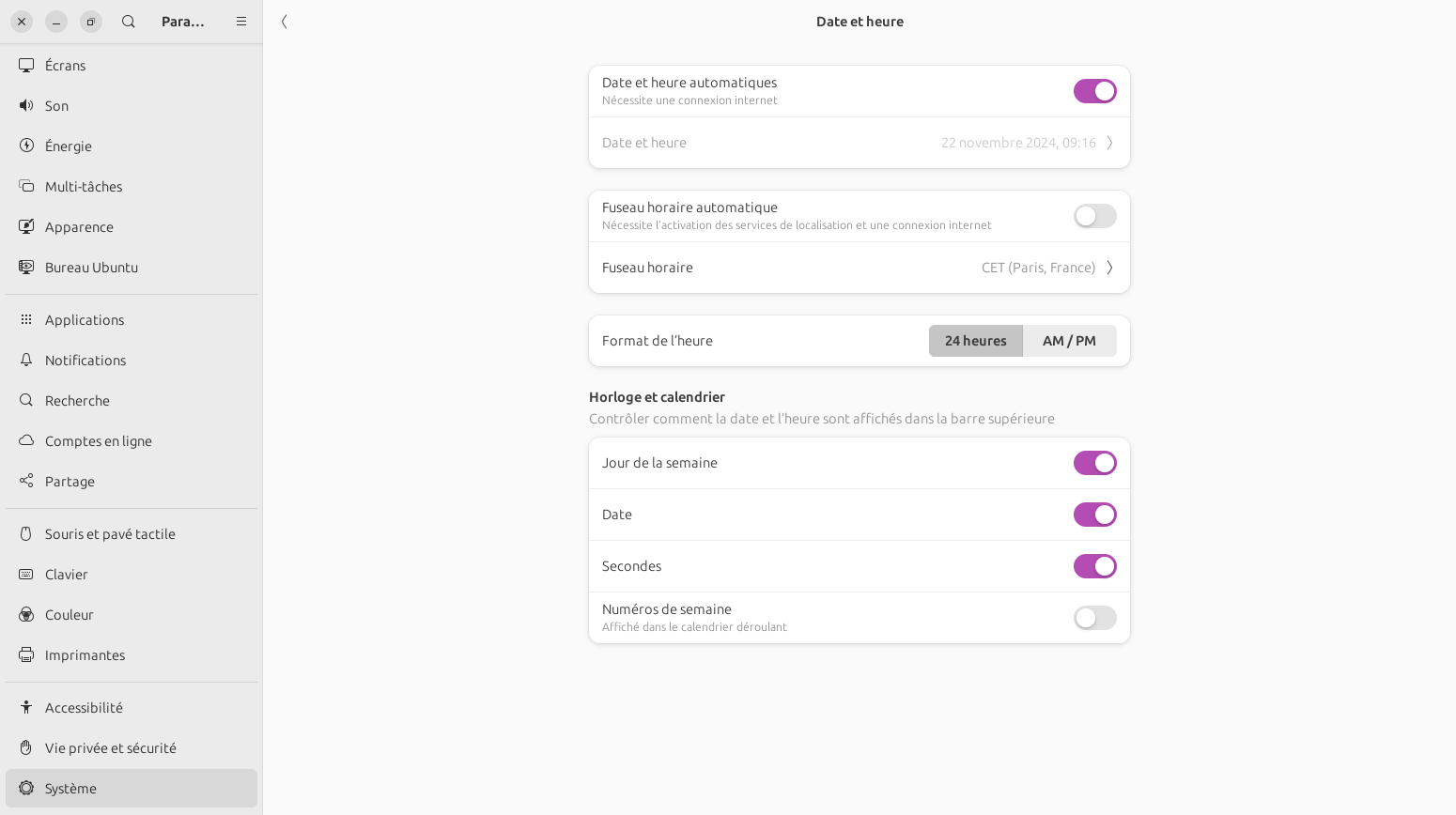
Task: Click the Système gear icon
Action: pos(26,788)
